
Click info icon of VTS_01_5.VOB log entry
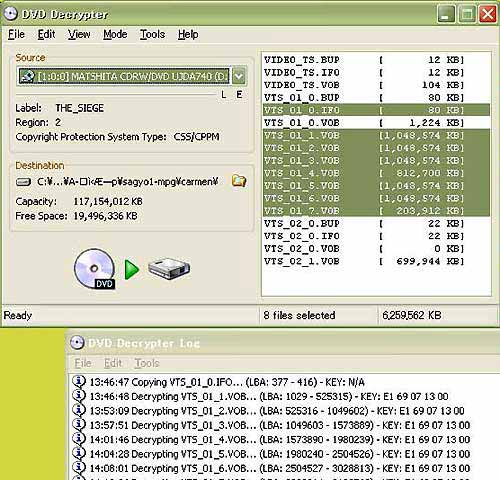click(x=79, y=453)
